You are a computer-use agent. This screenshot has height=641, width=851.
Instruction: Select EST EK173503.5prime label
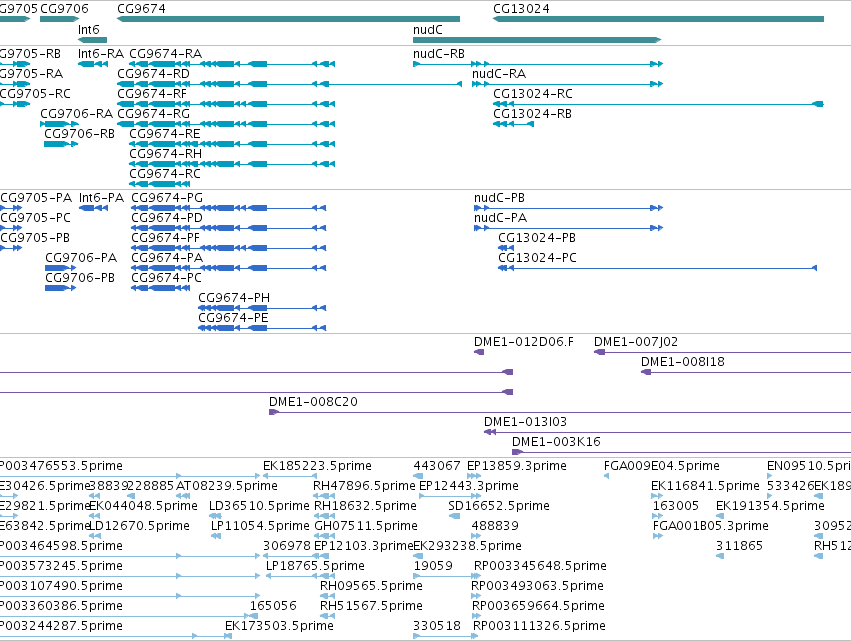coord(280,626)
